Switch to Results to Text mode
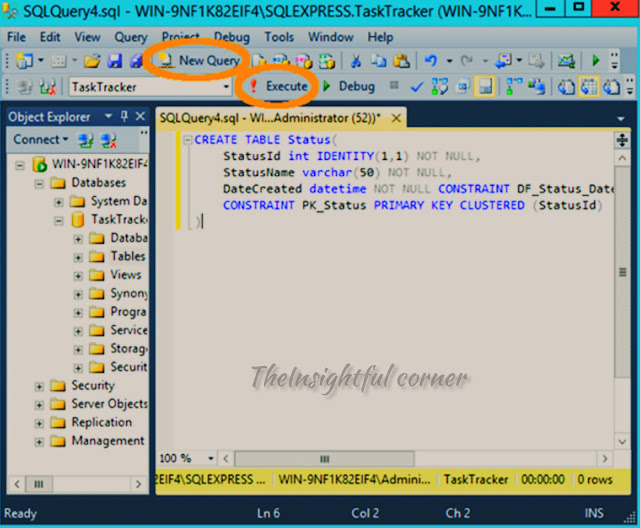This screenshot has width=640, height=528. (x=566, y=87)
